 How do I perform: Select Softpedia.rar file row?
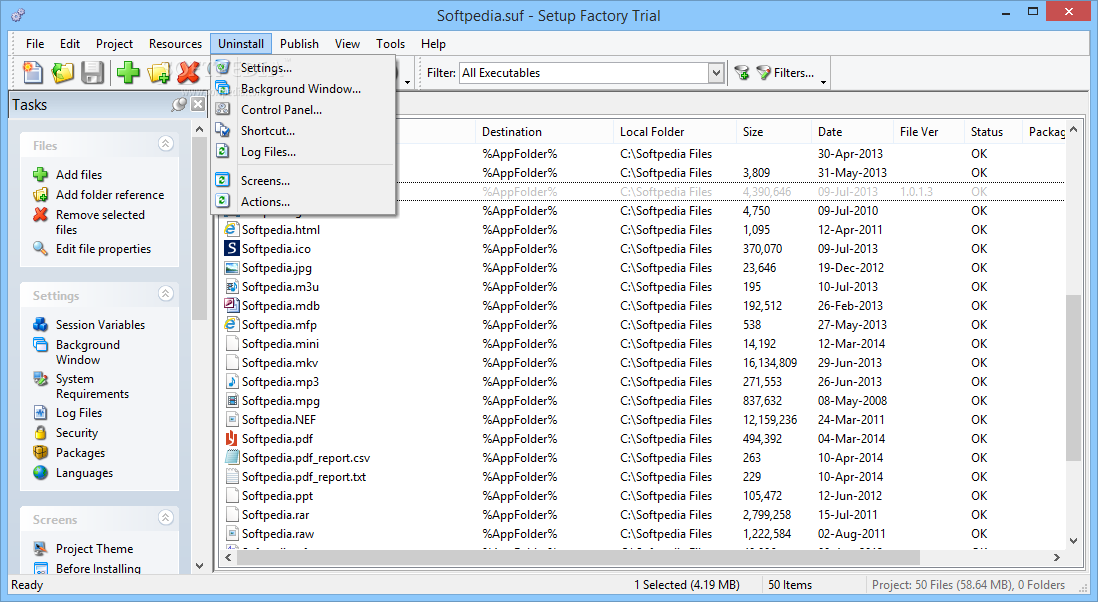coord(643,514)
